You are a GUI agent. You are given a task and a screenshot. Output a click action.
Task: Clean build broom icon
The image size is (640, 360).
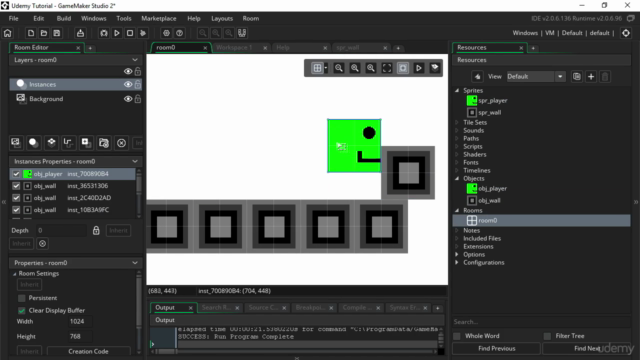coord(143,33)
